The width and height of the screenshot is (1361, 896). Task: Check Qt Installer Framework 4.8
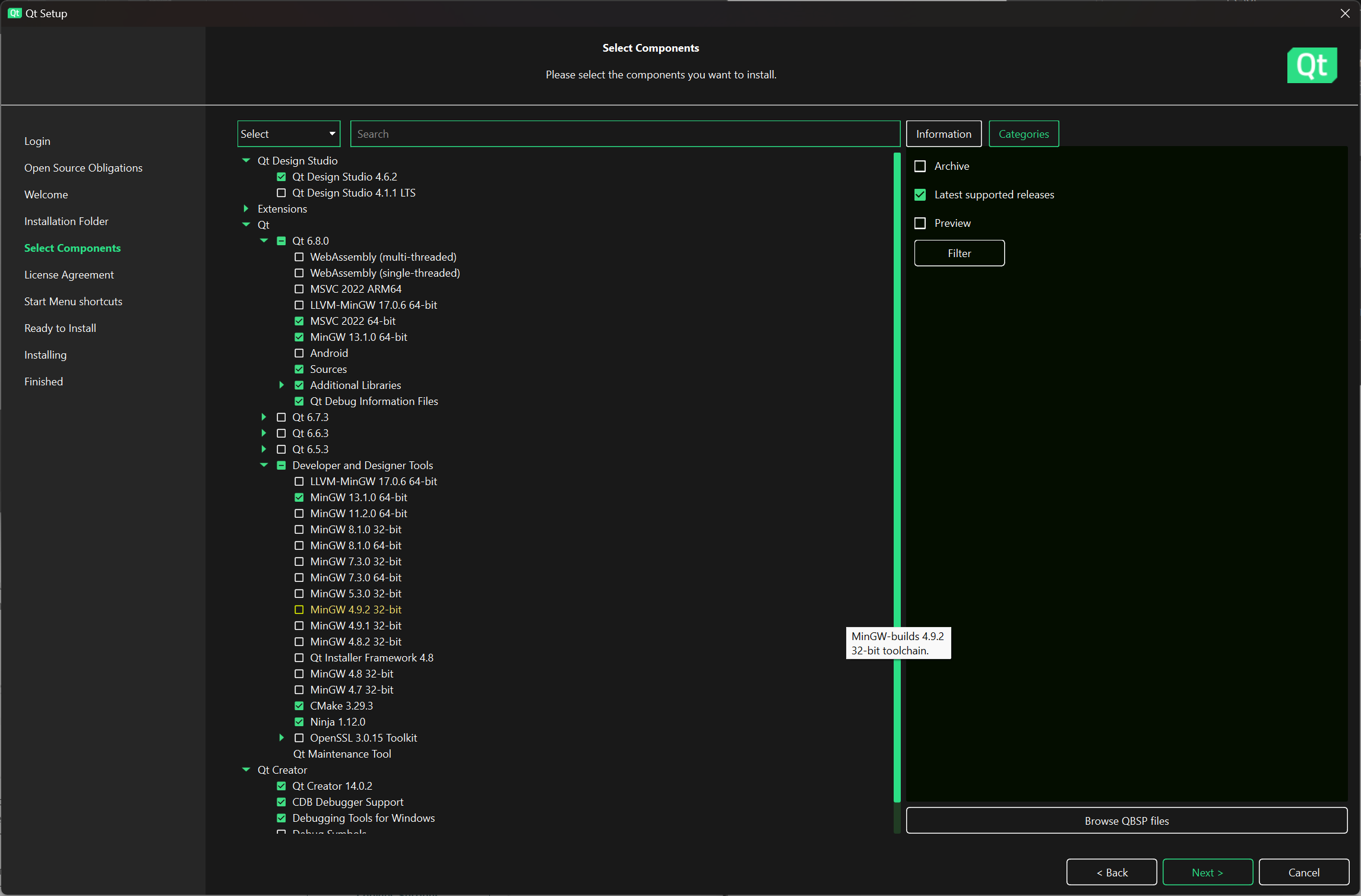pyautogui.click(x=299, y=658)
